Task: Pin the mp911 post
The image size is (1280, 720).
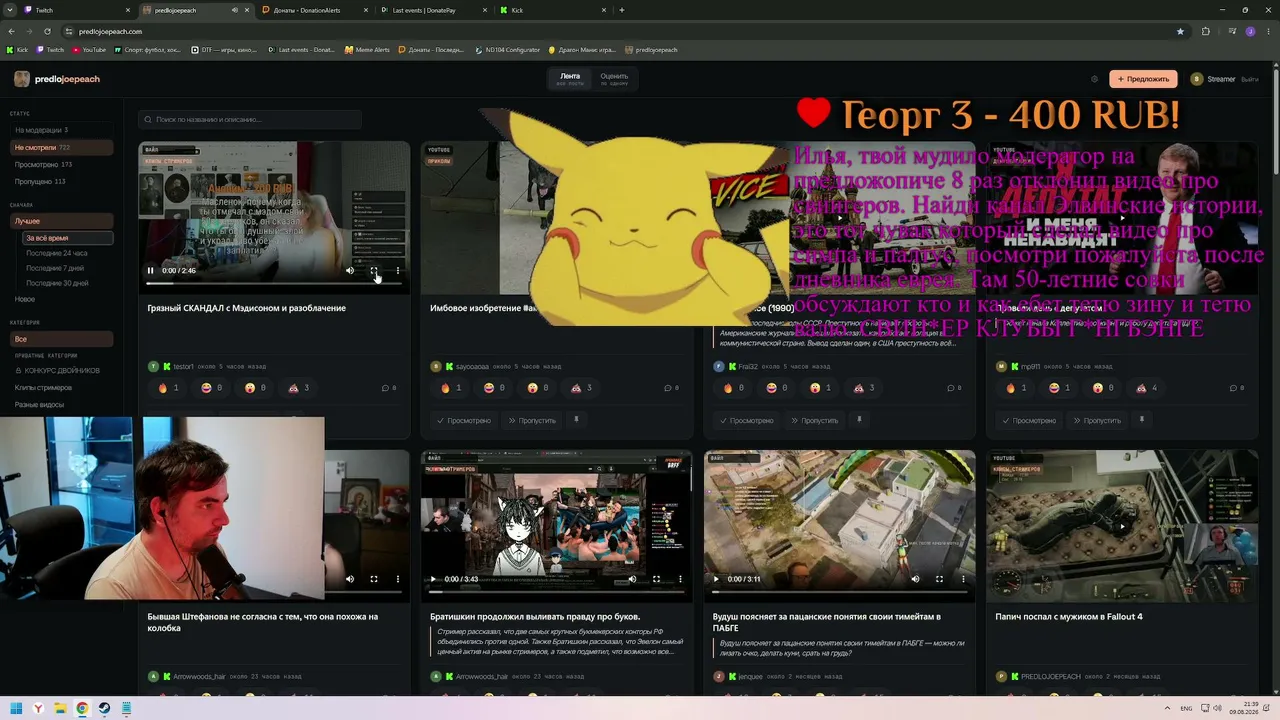Action: tap(1141, 420)
